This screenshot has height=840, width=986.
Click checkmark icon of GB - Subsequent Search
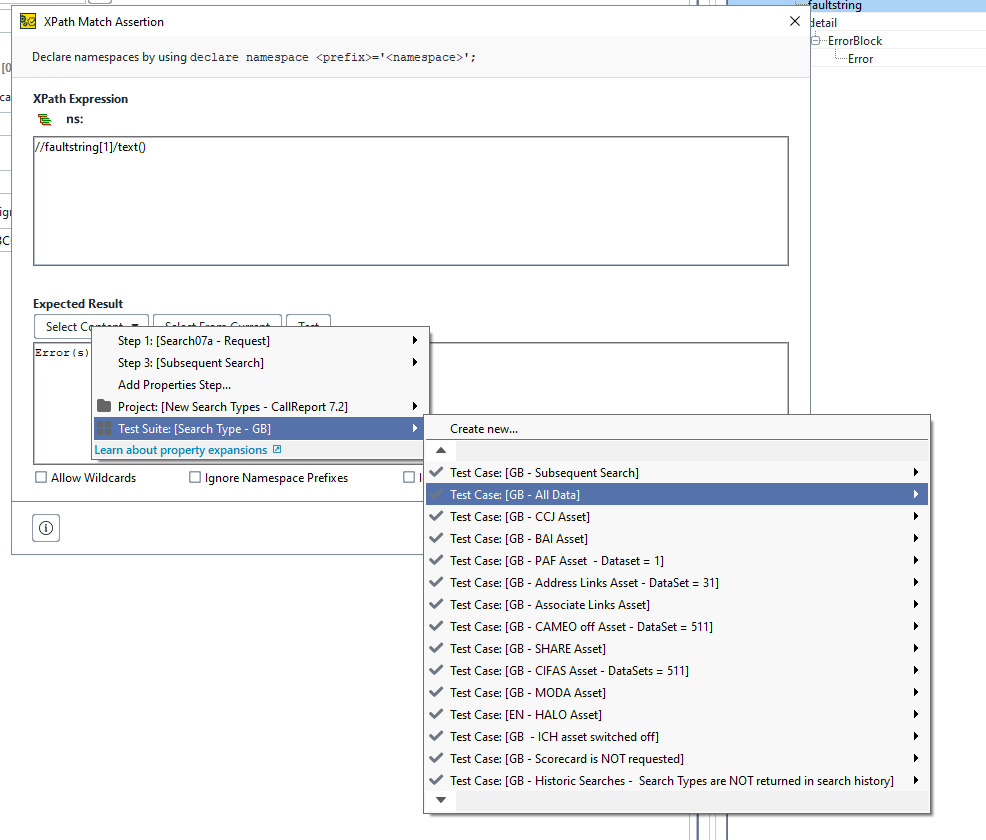coord(436,472)
